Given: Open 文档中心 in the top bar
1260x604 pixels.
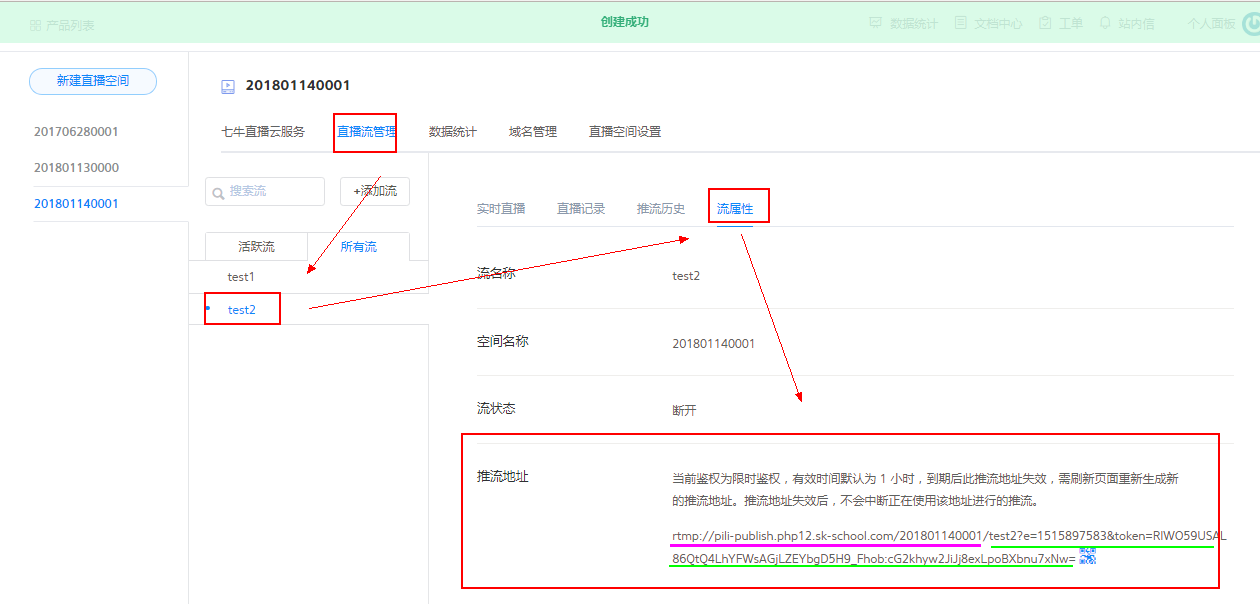Looking at the screenshot, I should pos(988,23).
